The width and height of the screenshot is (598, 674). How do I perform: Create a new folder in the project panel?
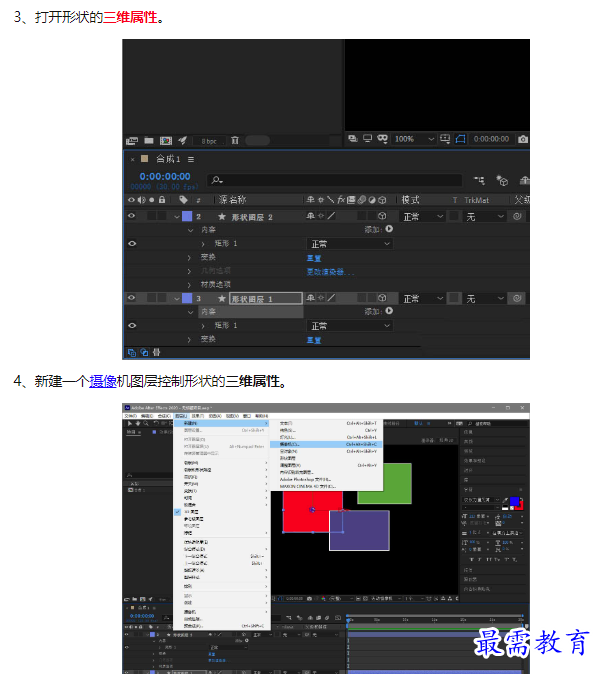pyautogui.click(x=149, y=140)
